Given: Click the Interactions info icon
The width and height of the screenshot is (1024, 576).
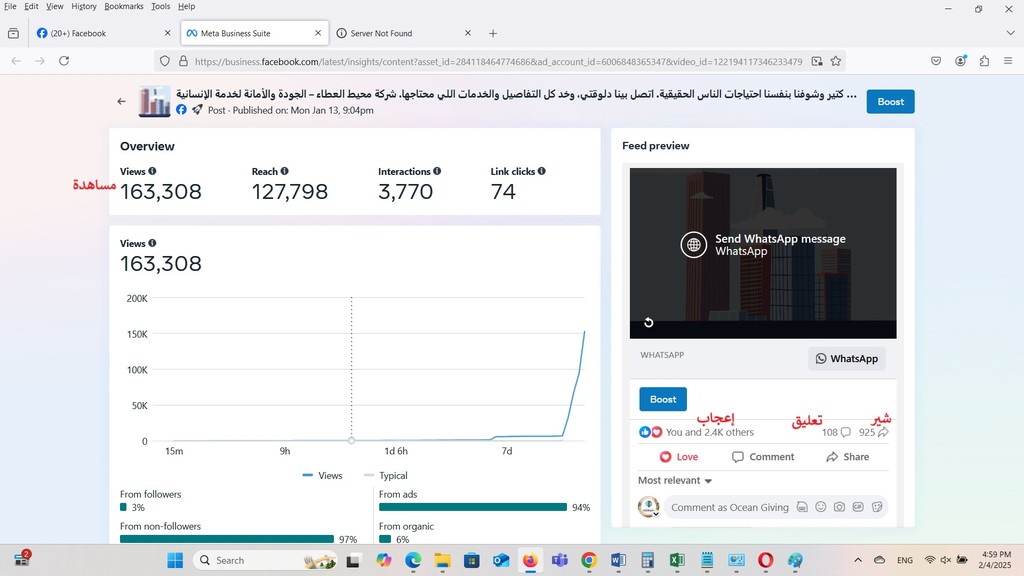Looking at the screenshot, I should [x=437, y=171].
